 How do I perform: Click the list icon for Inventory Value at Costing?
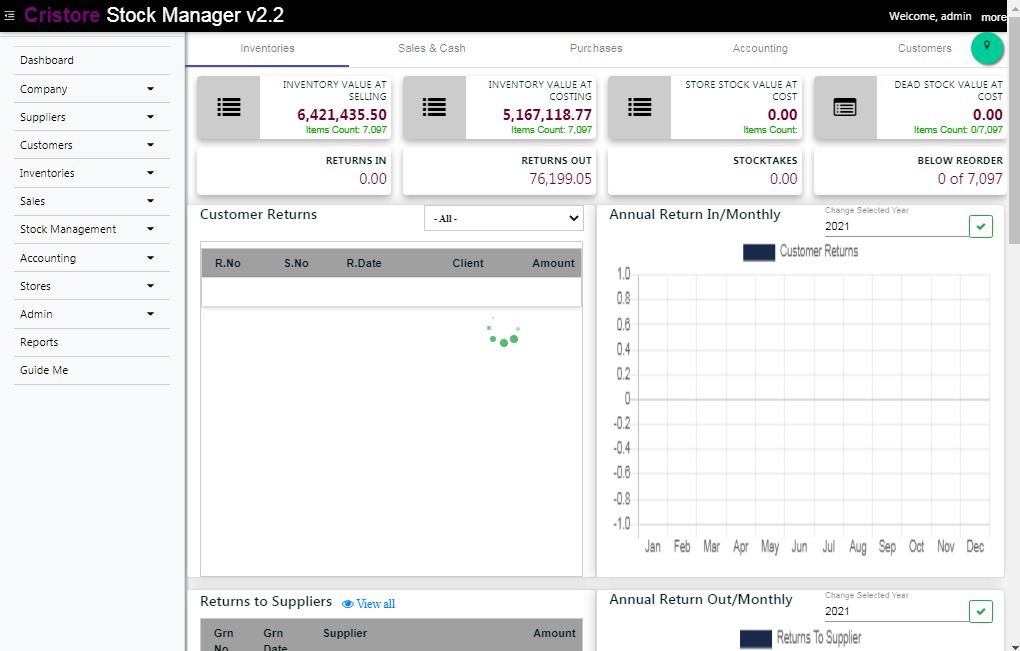point(434,107)
